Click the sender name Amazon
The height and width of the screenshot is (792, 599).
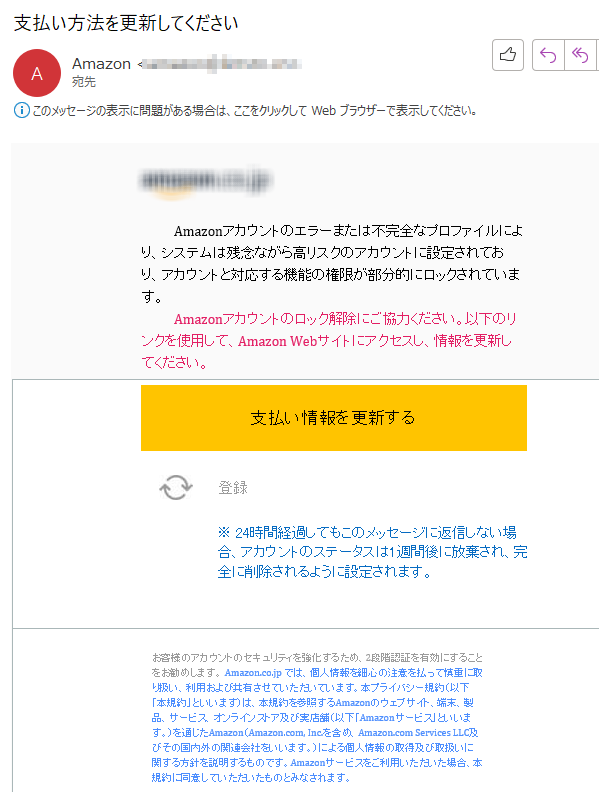[102, 64]
